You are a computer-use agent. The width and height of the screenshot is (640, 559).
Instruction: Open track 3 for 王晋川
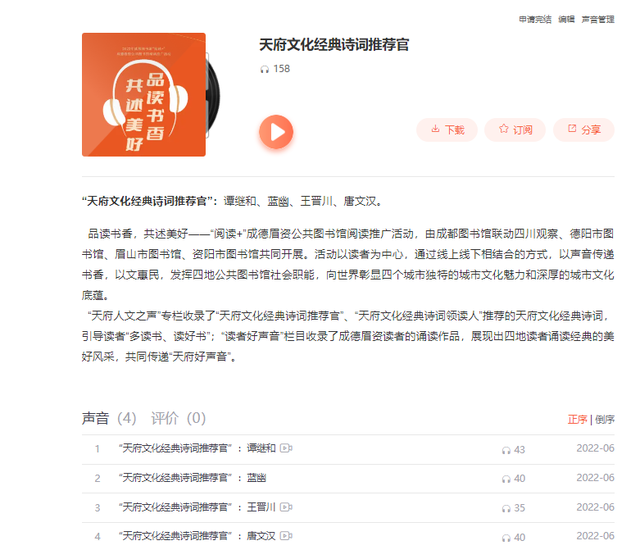197,507
